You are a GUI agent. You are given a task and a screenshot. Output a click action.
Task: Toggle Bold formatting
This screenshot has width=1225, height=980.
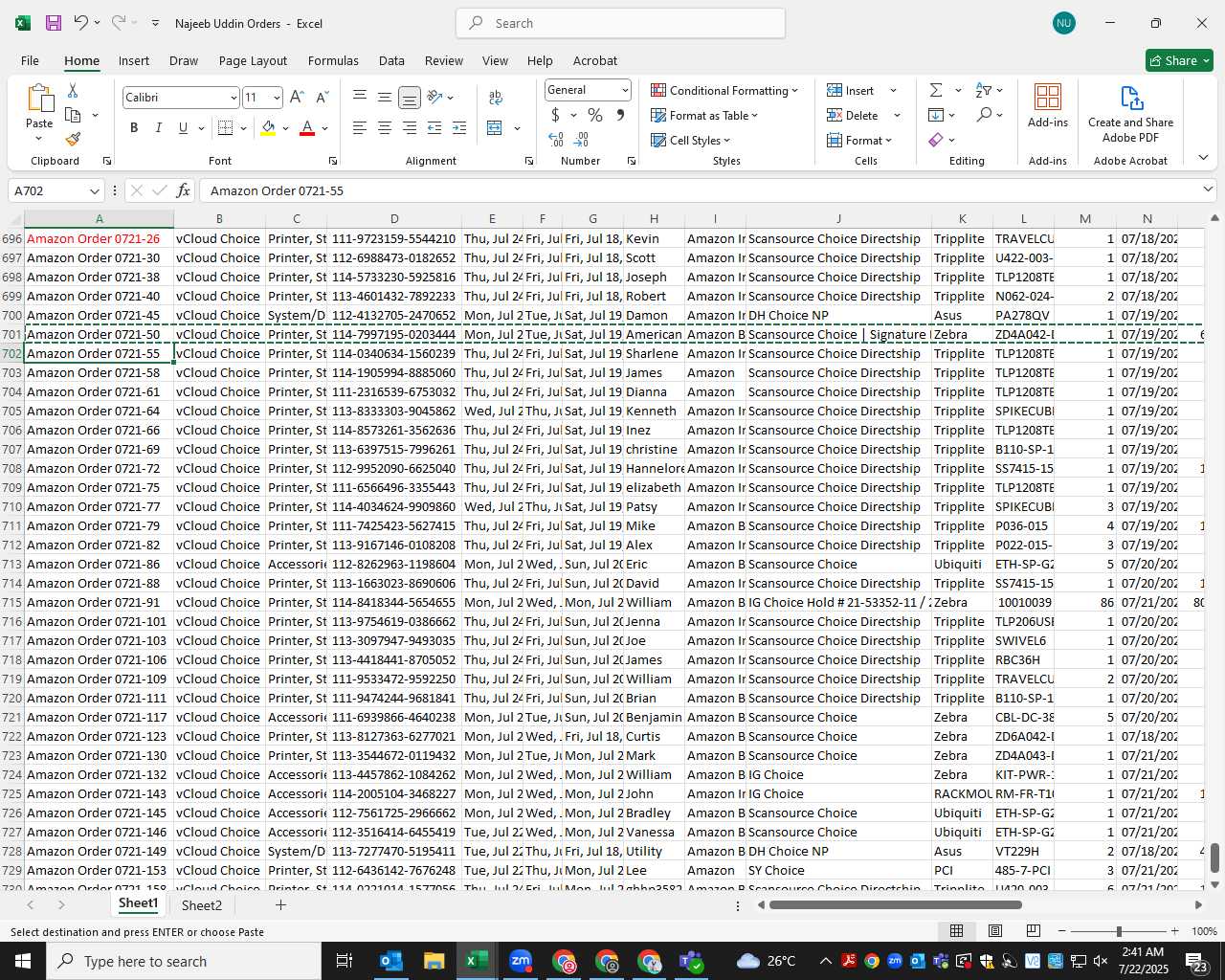tap(134, 128)
